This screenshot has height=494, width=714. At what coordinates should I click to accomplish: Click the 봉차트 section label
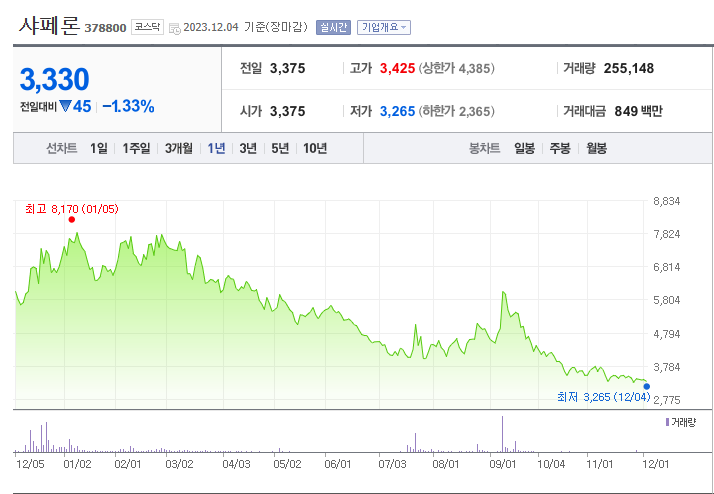coord(484,148)
